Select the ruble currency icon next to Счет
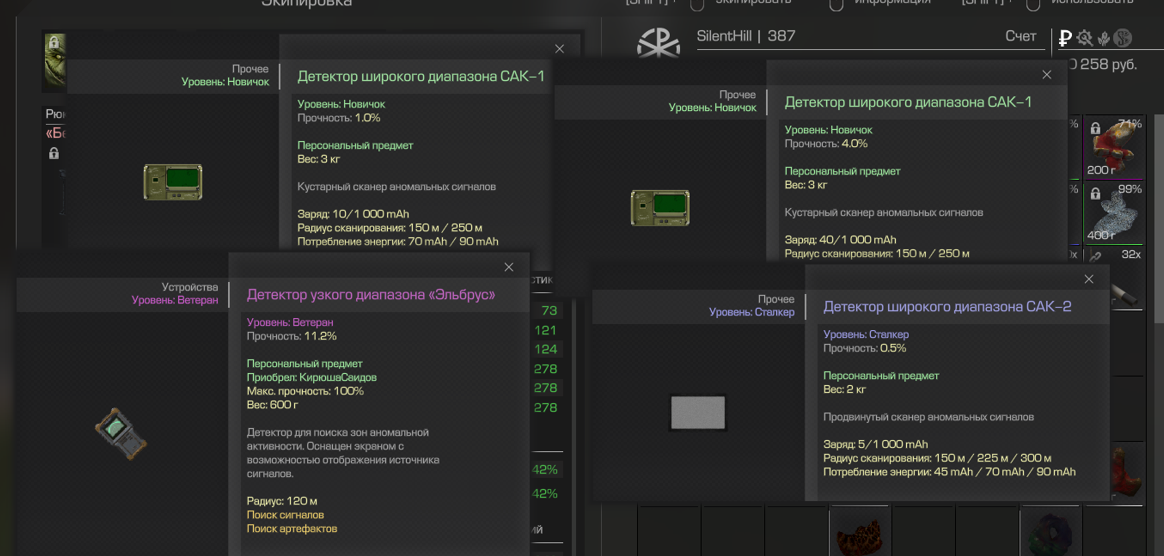Screen dimensions: 1164x556 click(1065, 38)
